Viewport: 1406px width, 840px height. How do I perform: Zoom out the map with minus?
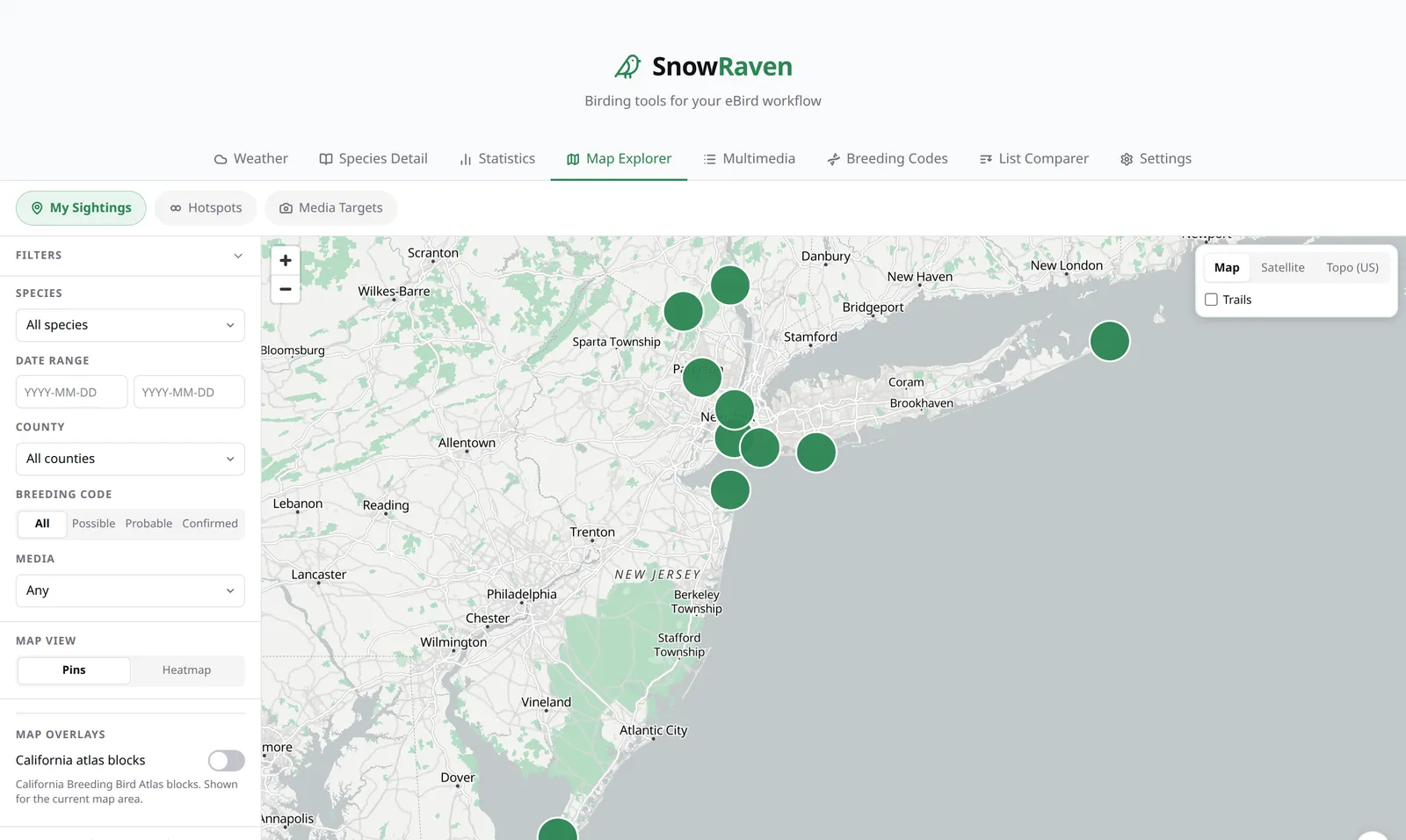[286, 289]
